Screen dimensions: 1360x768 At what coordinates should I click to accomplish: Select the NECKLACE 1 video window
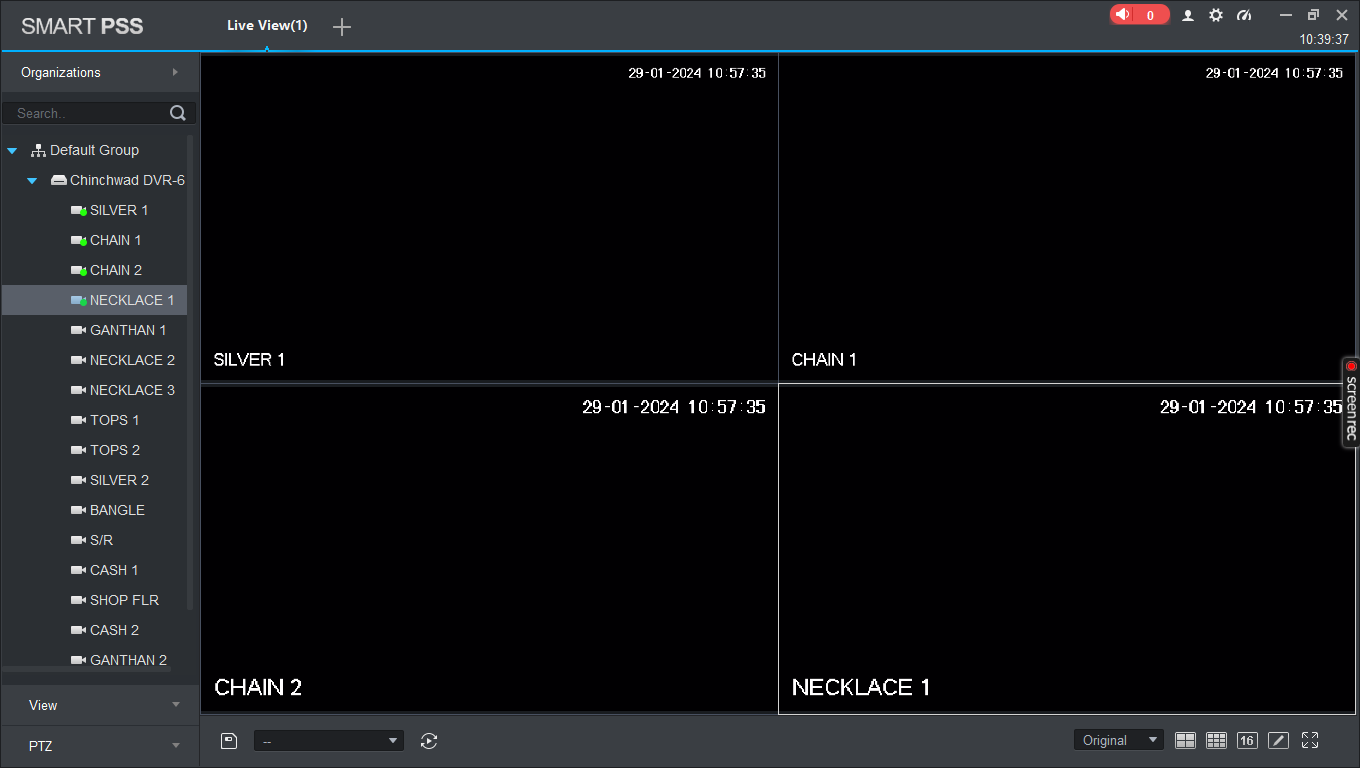click(1067, 549)
